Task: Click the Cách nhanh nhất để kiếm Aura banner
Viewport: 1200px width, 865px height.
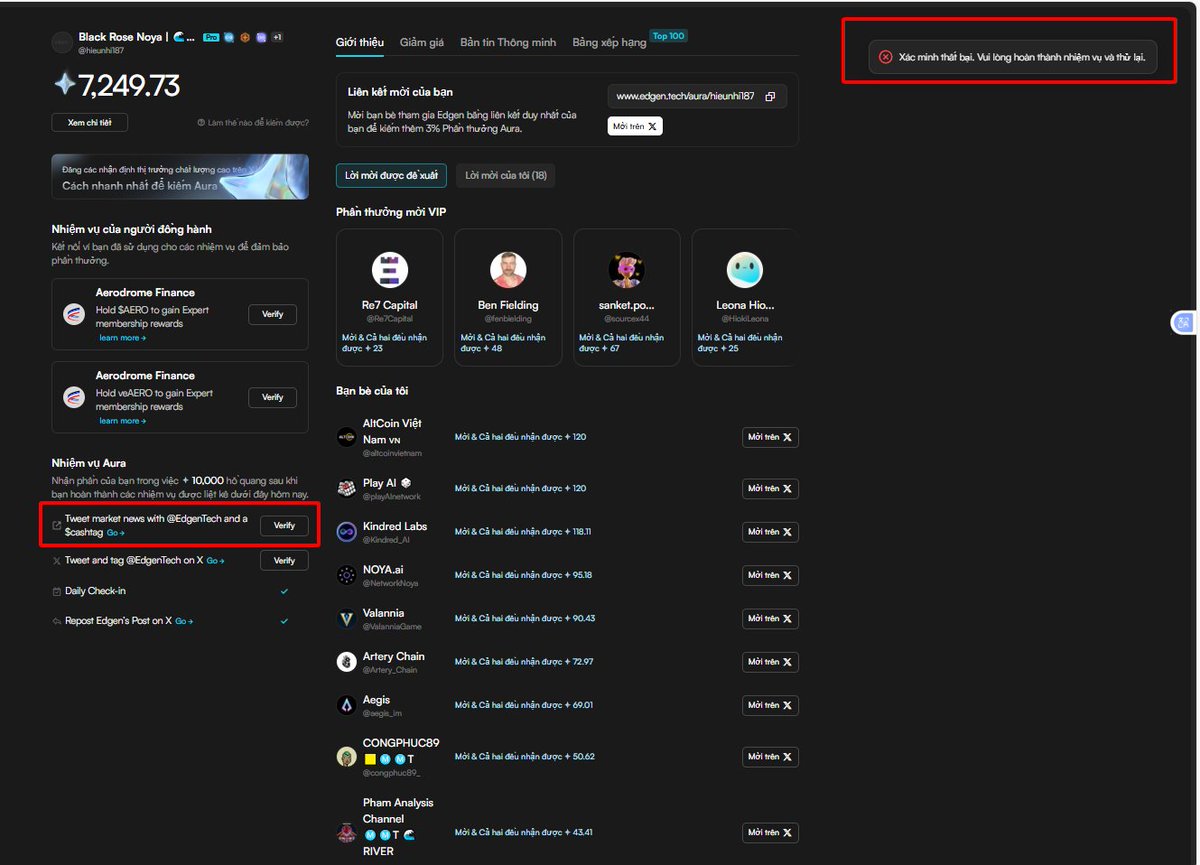Action: pos(180,177)
